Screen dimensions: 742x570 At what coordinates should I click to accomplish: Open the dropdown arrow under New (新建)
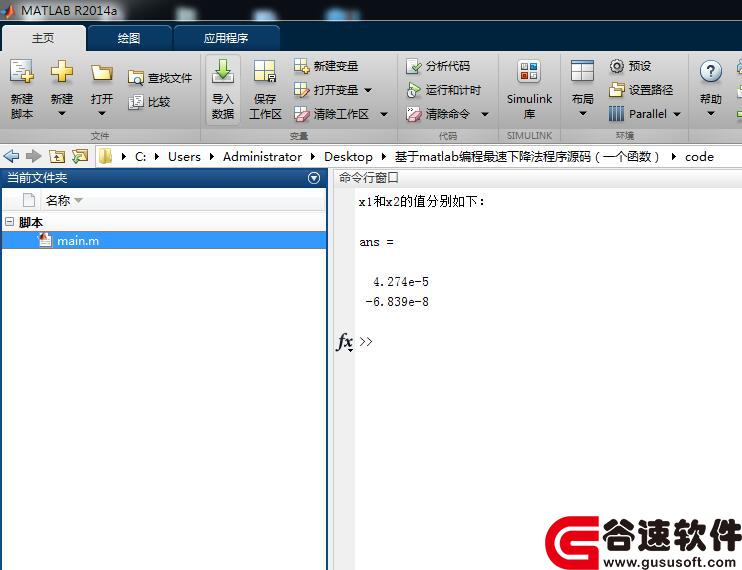point(62,114)
